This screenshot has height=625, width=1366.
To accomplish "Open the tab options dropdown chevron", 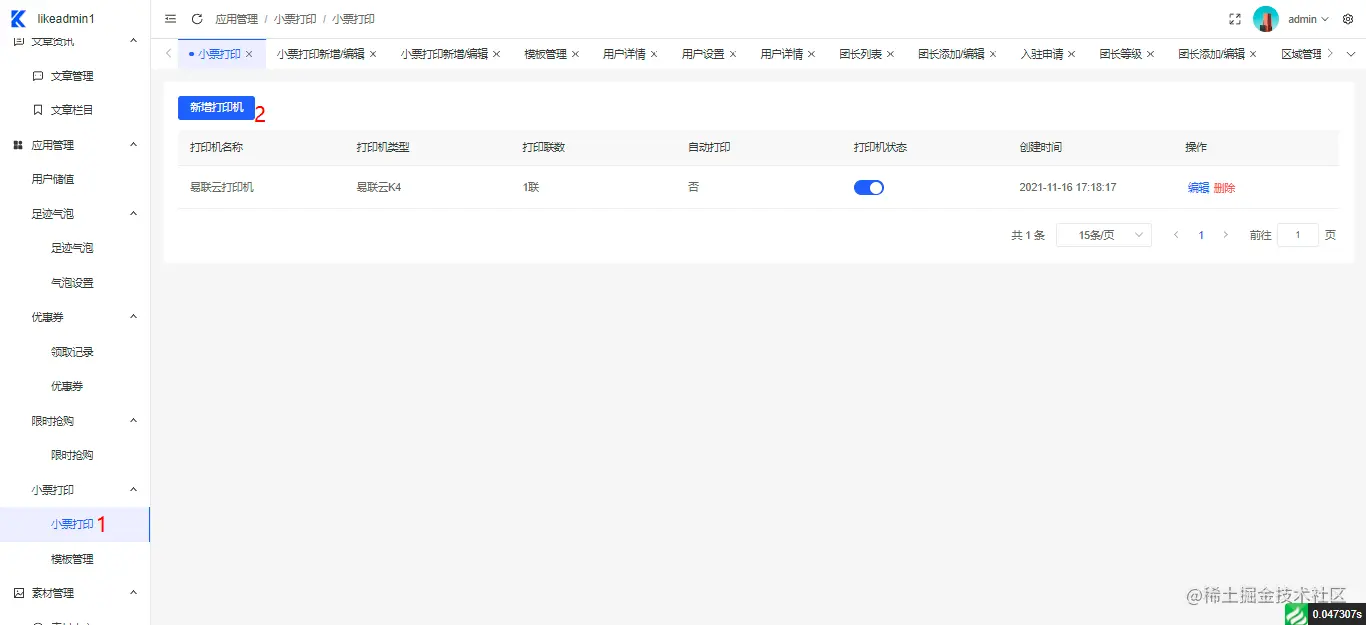I will click(1350, 54).
